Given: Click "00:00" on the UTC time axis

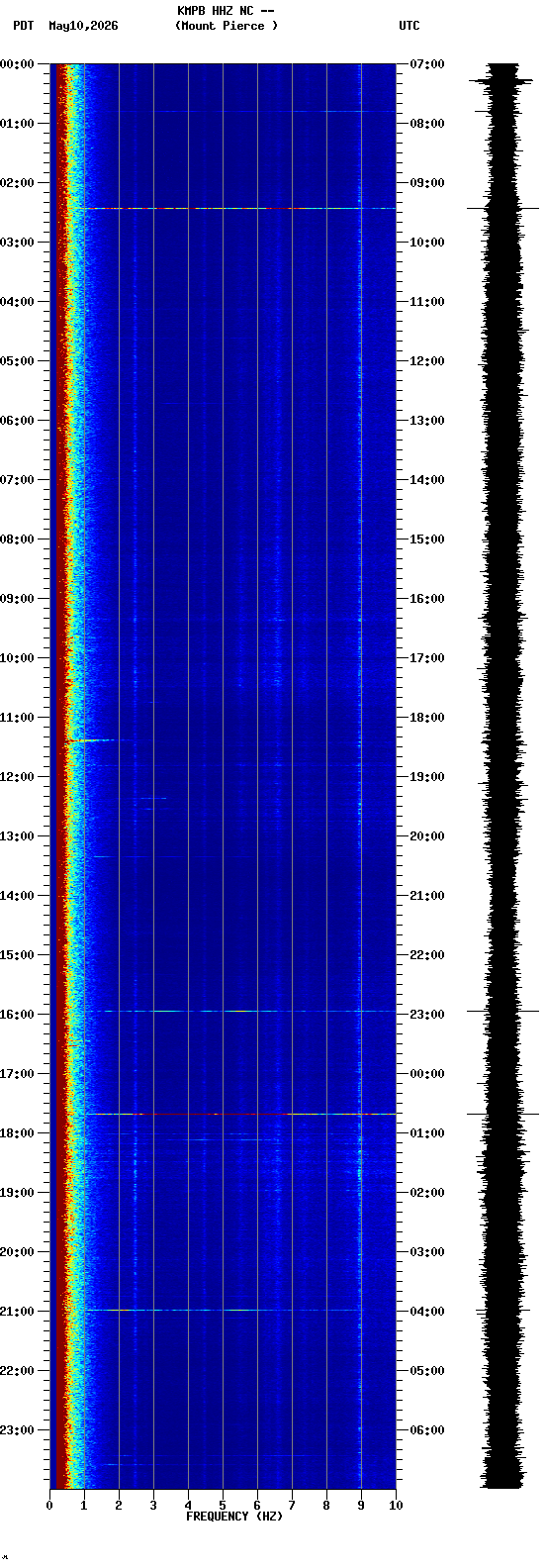Looking at the screenshot, I should tap(427, 1074).
